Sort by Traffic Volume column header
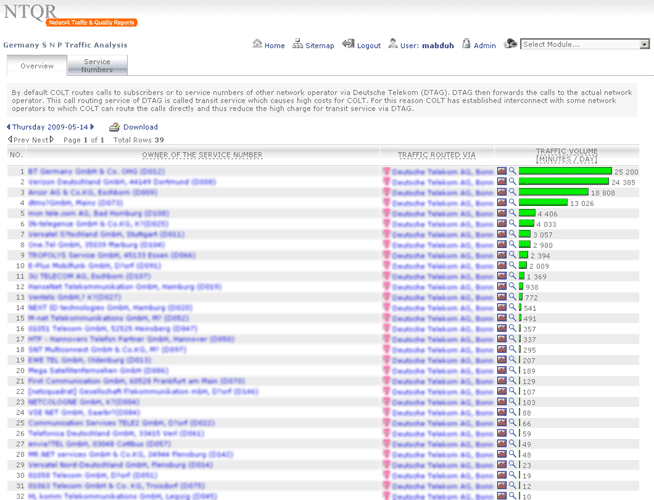This screenshot has width=654, height=500. pyautogui.click(x=567, y=155)
